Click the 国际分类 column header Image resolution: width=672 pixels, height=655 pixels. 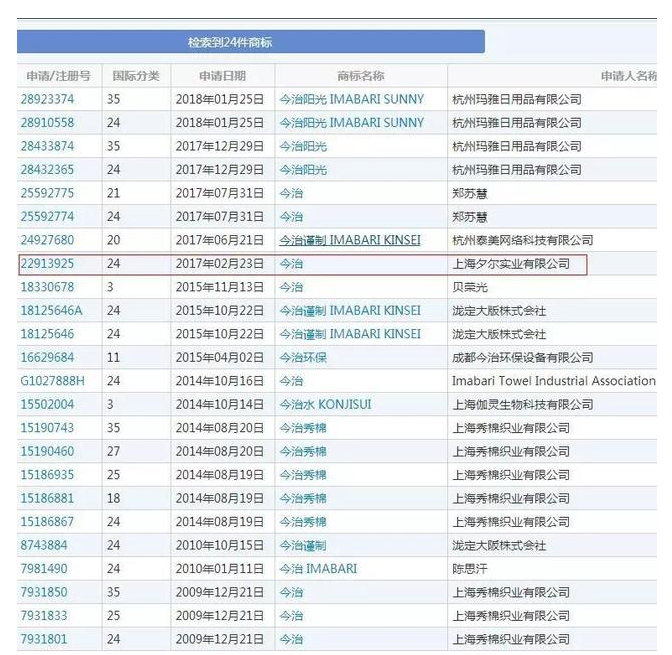135,76
